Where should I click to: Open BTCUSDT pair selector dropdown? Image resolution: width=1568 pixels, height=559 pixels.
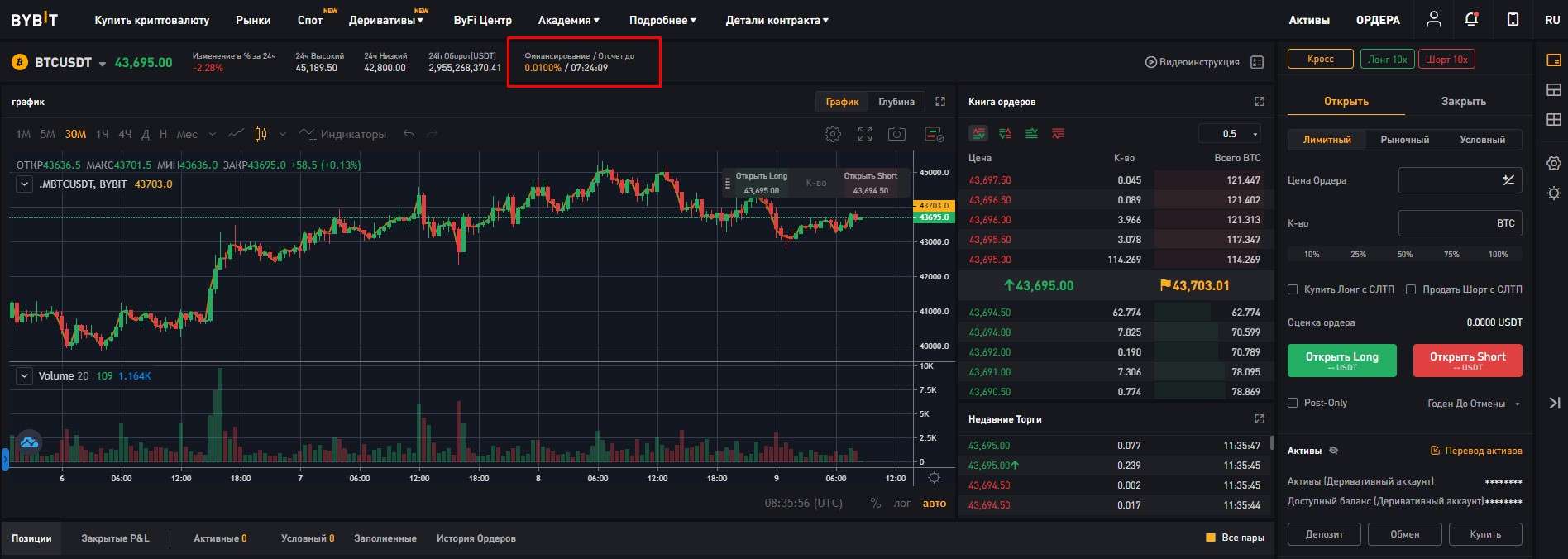click(103, 64)
